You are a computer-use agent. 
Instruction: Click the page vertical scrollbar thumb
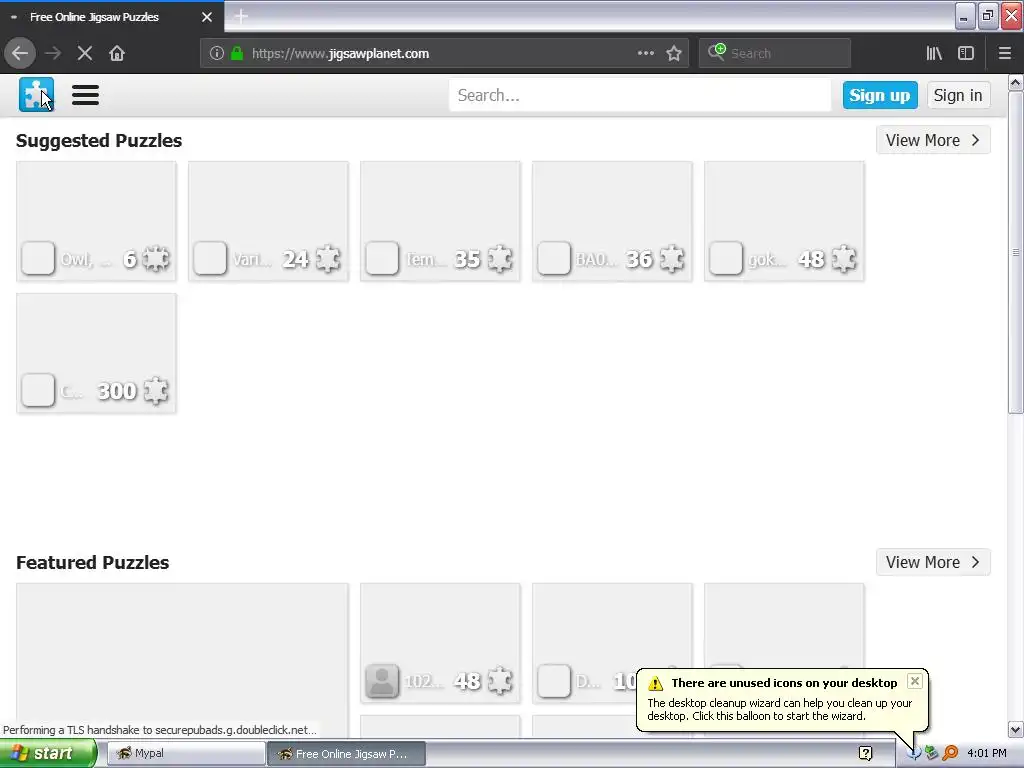click(x=1016, y=252)
